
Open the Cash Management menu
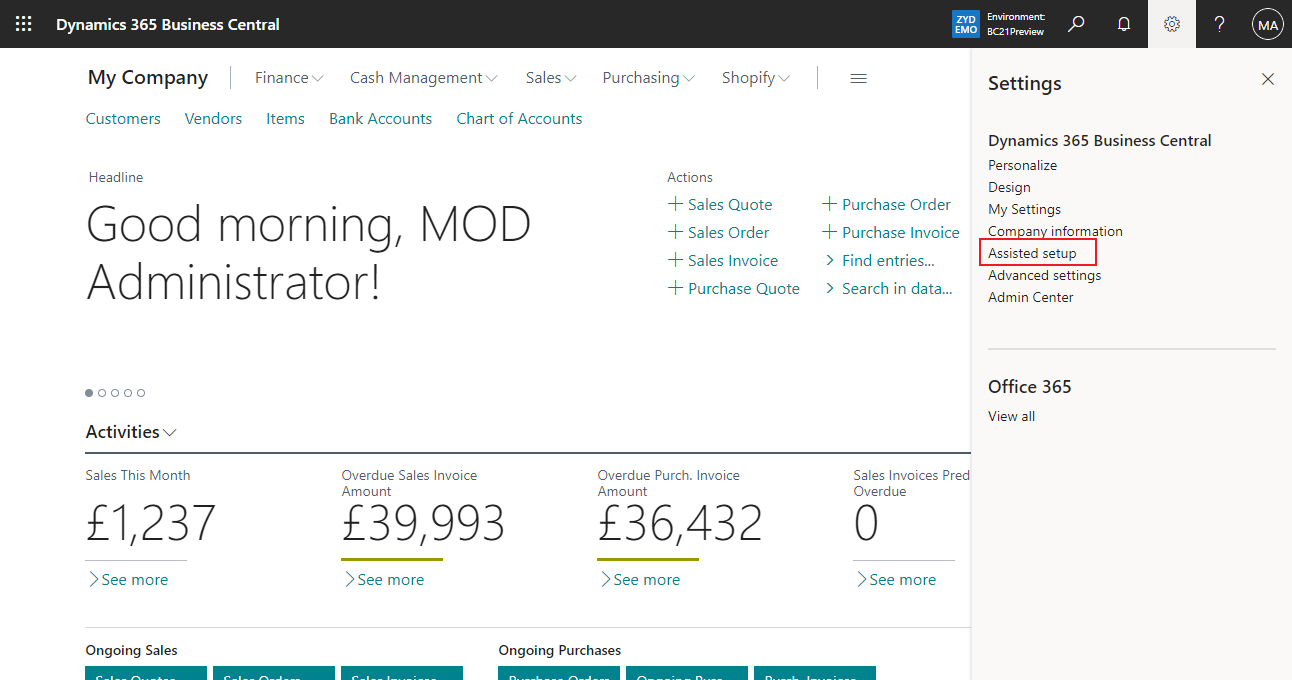(423, 77)
